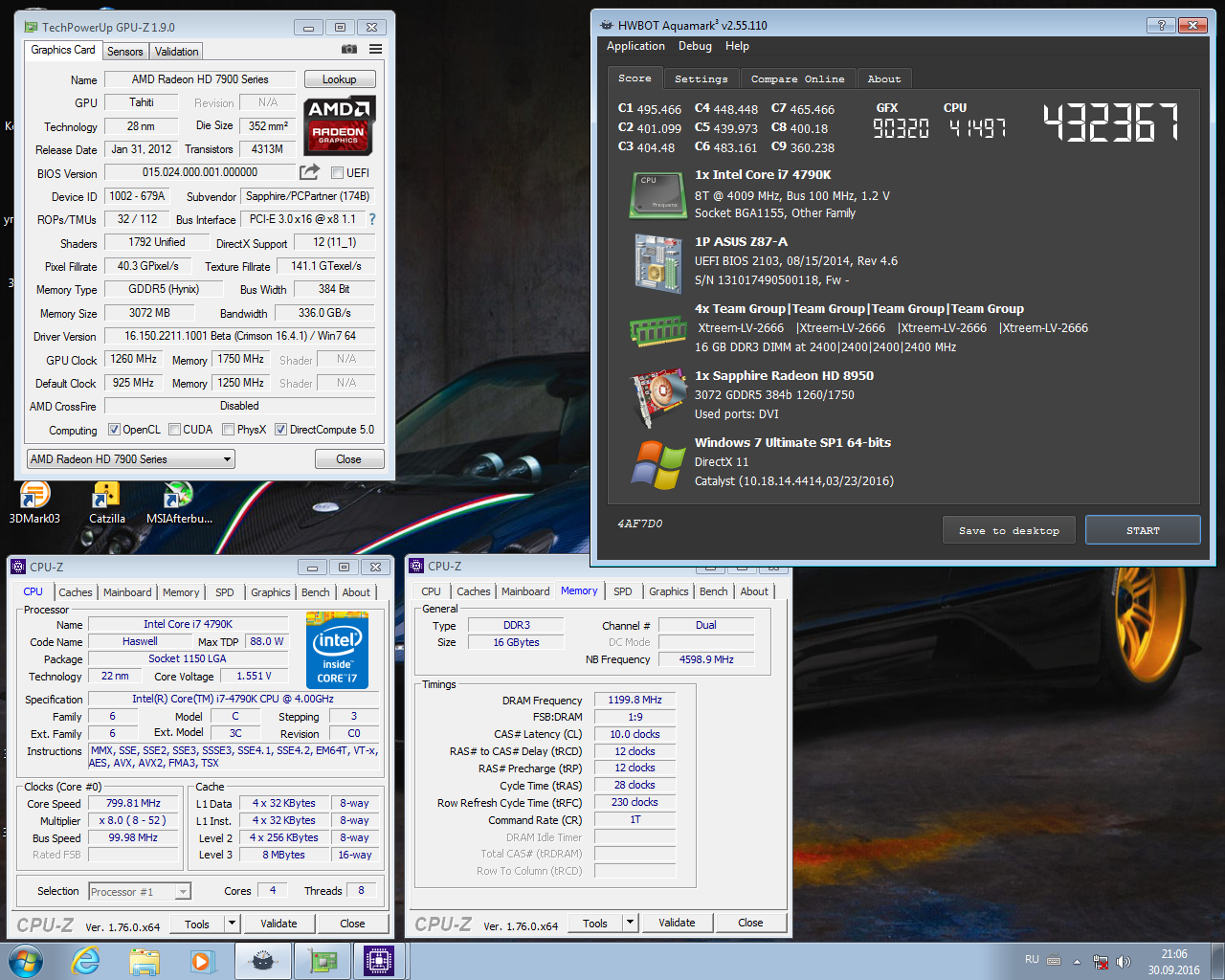
Task: Click the Bus Interface question mark icon
Action: point(372,219)
